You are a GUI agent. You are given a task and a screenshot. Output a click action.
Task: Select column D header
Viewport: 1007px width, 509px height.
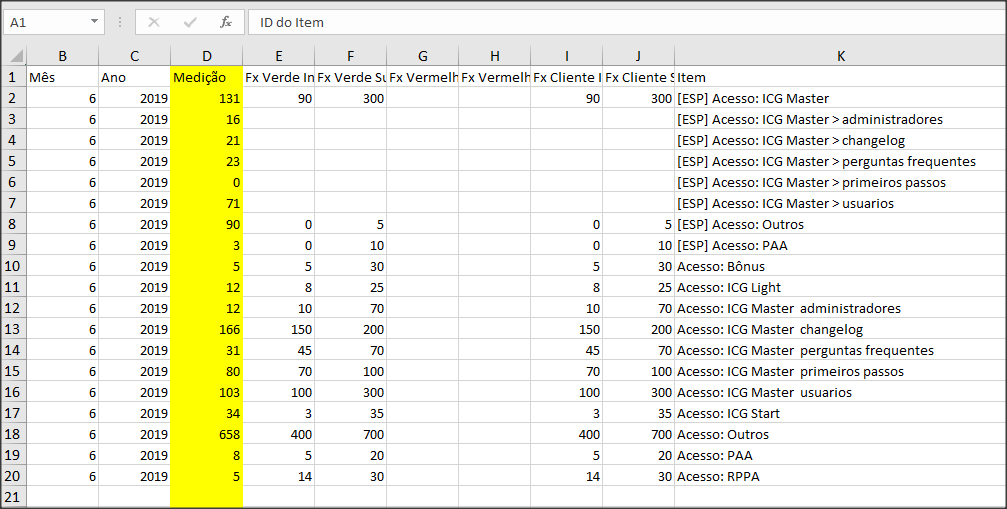206,56
